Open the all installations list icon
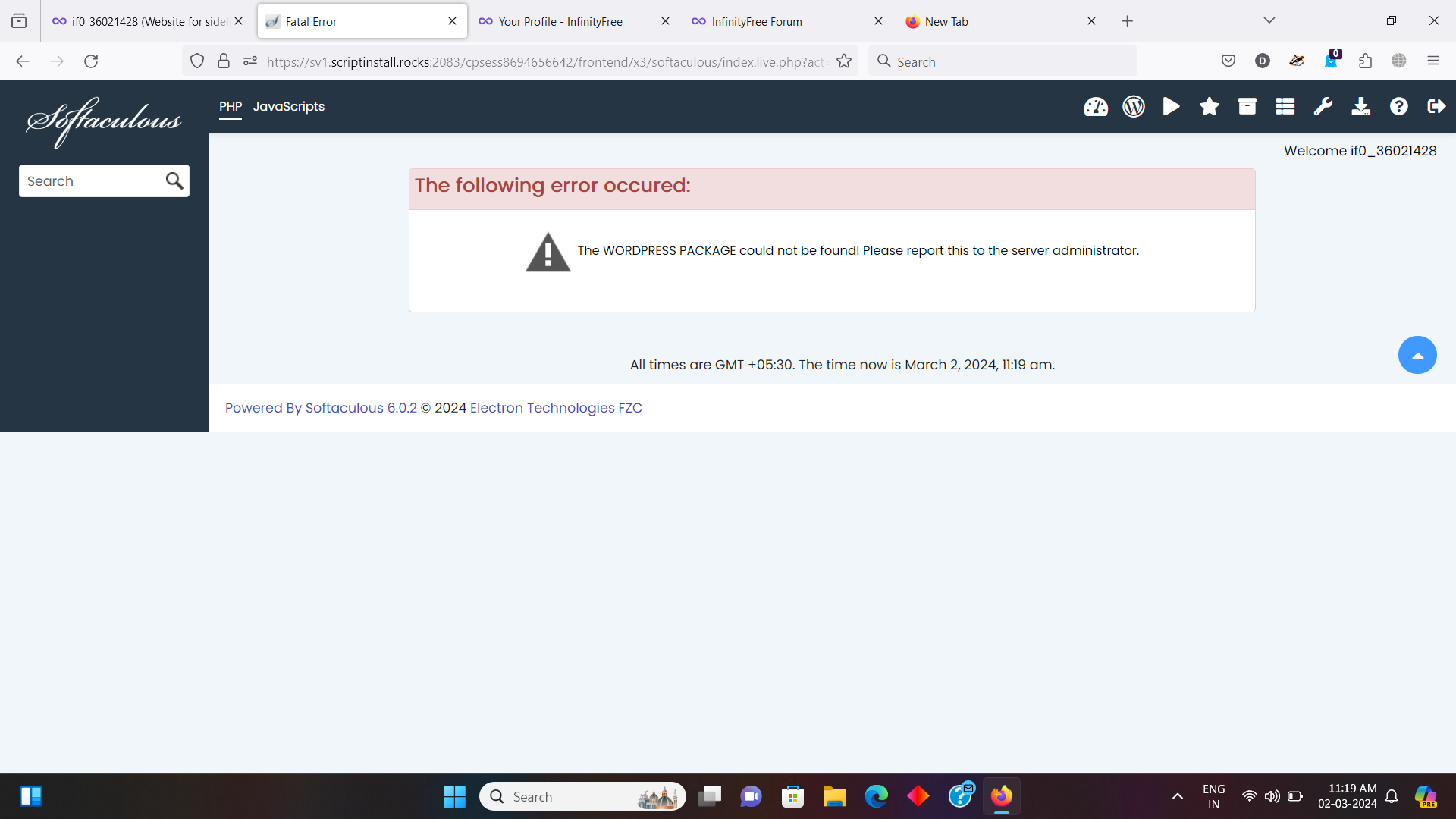Screen dimensions: 1456x819 (1285, 107)
